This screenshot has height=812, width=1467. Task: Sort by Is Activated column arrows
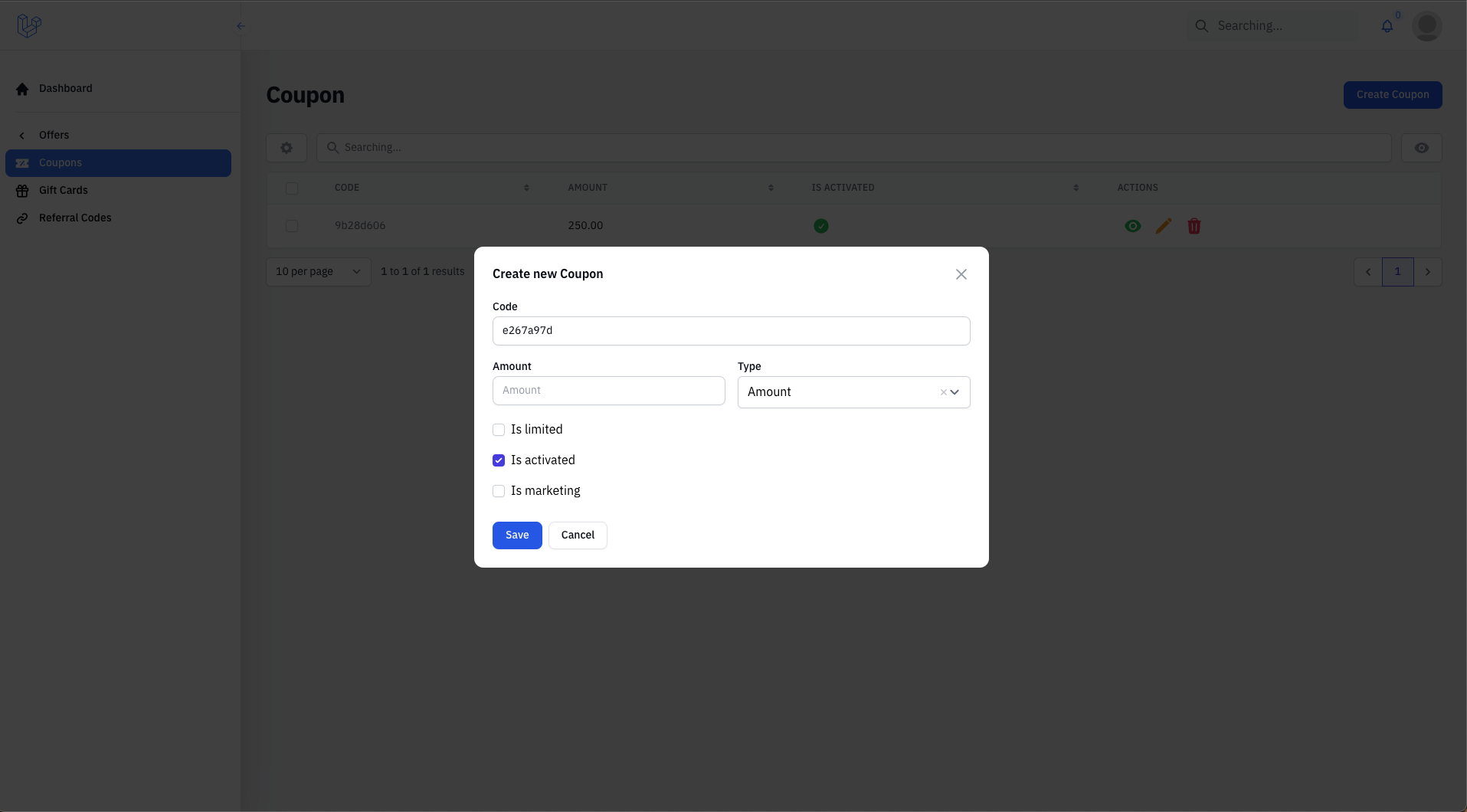click(x=1076, y=188)
